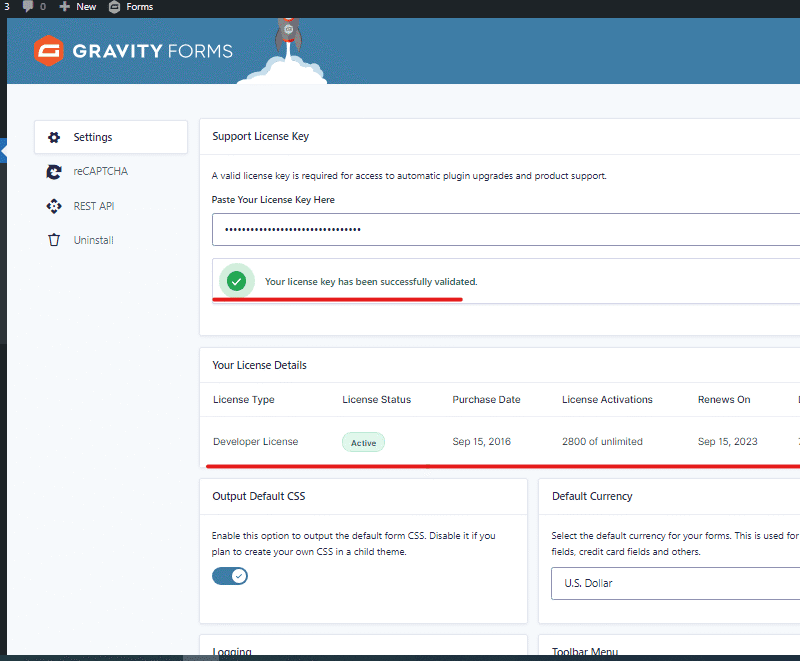Open the Forms menu in admin bar
Viewport: 800px width, 661px height.
(x=131, y=7)
